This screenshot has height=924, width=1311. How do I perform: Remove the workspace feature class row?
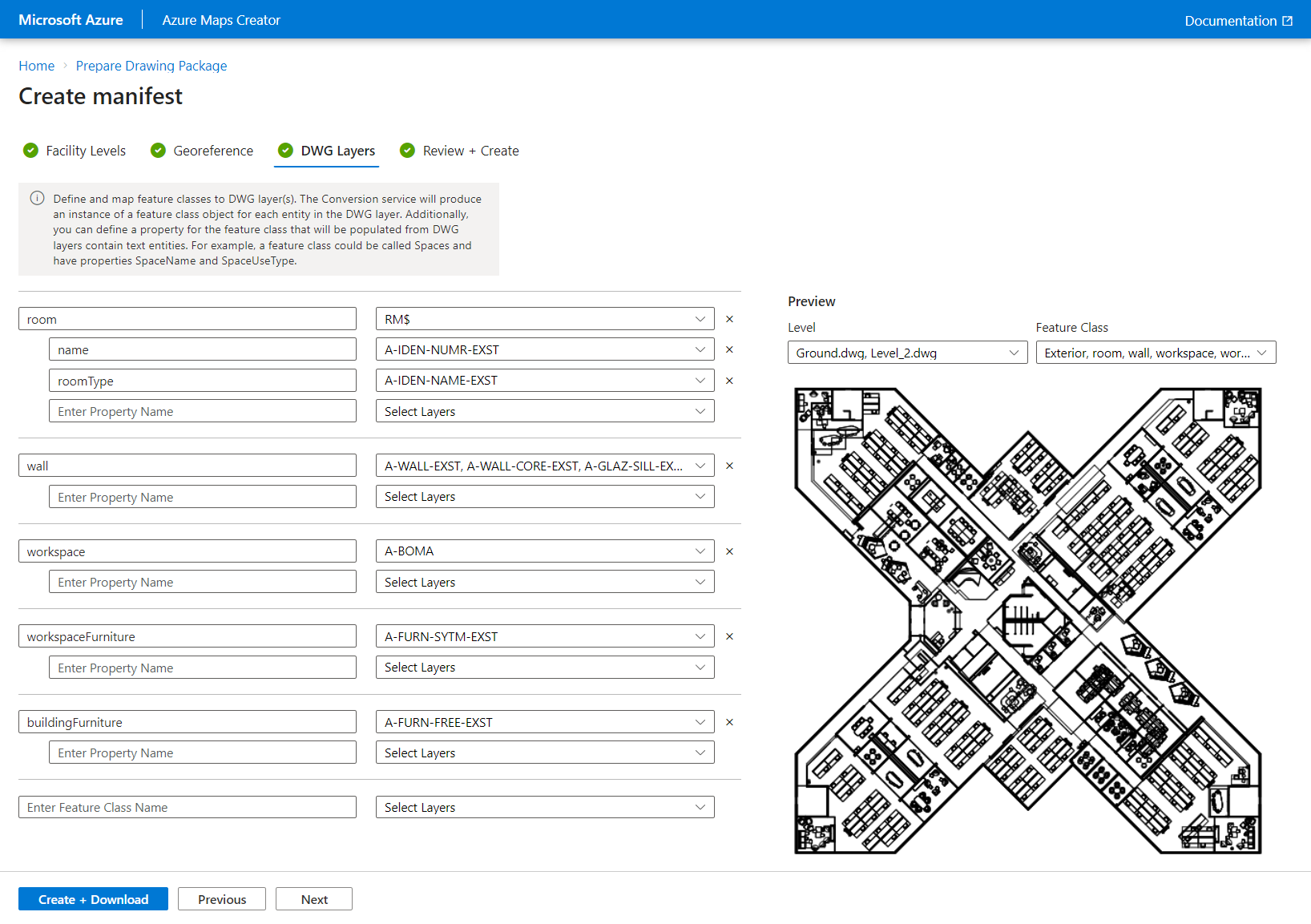click(729, 551)
